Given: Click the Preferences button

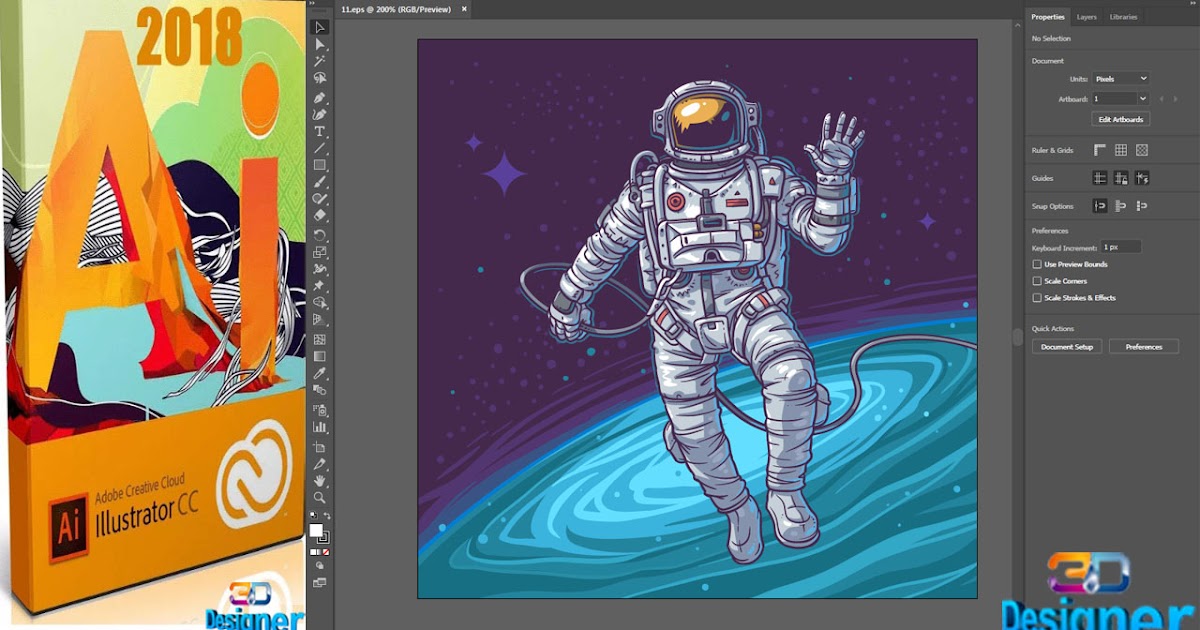Looking at the screenshot, I should click(1144, 348).
